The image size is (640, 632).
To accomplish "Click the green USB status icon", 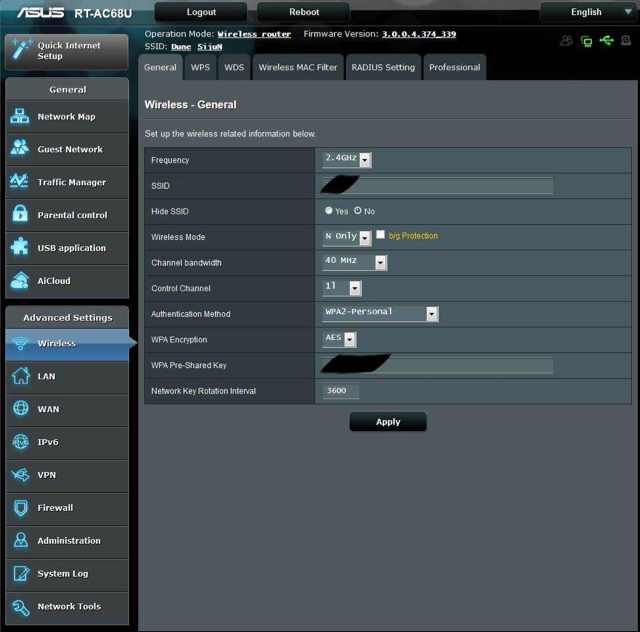I will point(607,40).
